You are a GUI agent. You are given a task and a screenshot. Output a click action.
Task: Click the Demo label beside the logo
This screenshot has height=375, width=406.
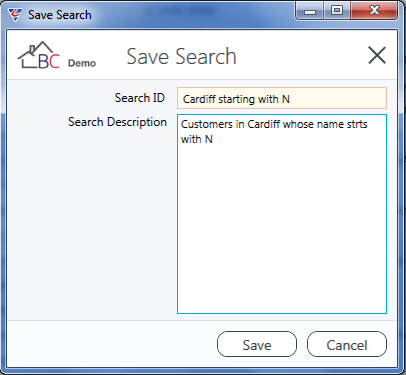tap(82, 63)
